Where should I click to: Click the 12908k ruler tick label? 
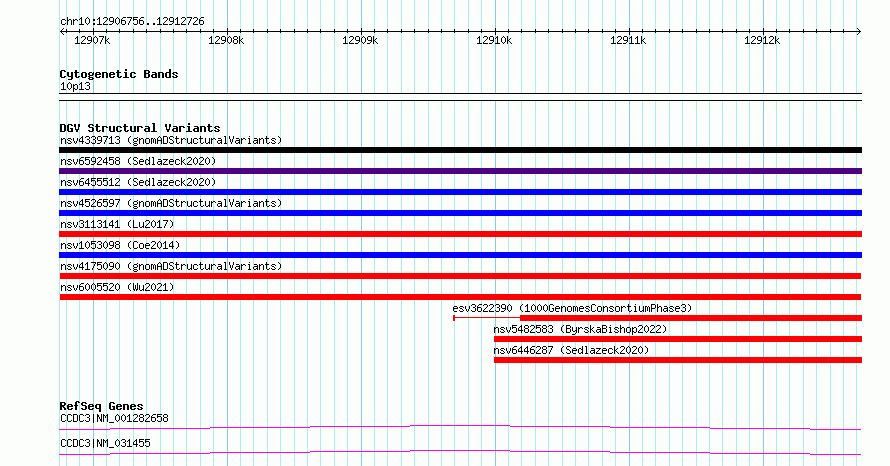tap(226, 40)
